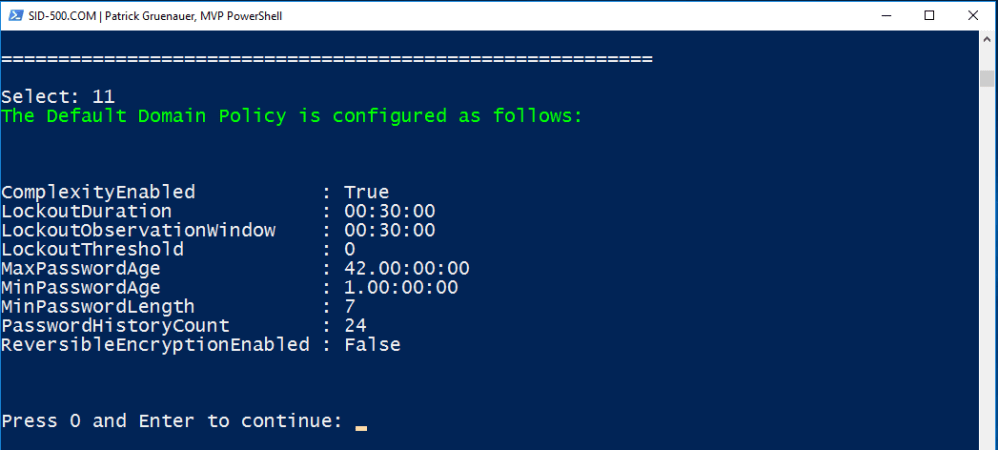This screenshot has height=450, width=998.
Task: Click the scrollbar up arrow
Action: [988, 38]
